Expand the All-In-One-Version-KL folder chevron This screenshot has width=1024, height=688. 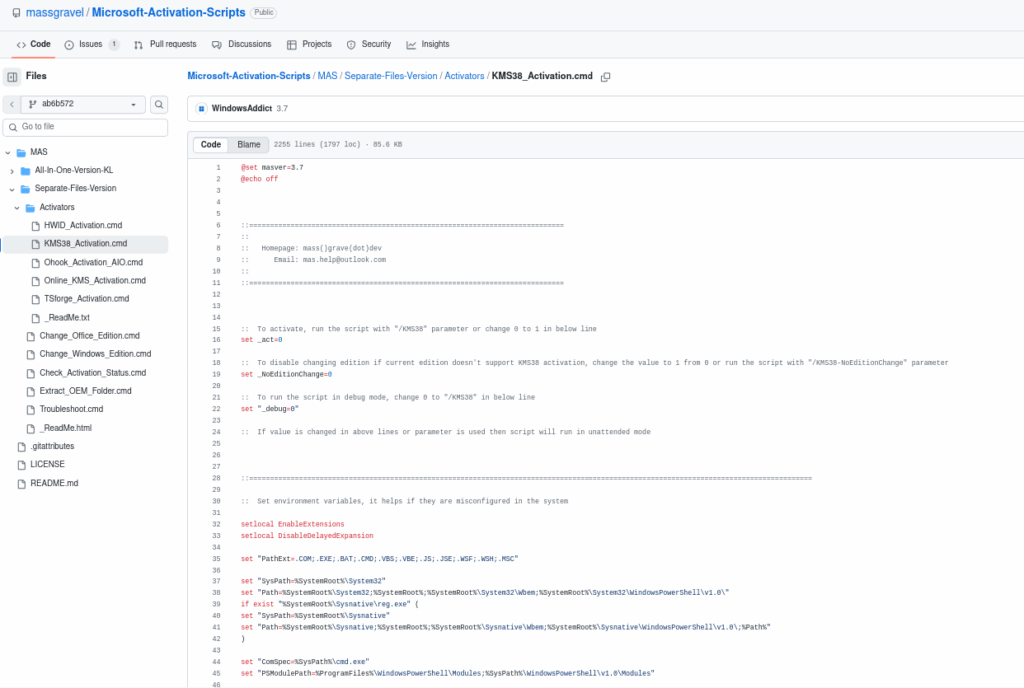pyautogui.click(x=12, y=170)
